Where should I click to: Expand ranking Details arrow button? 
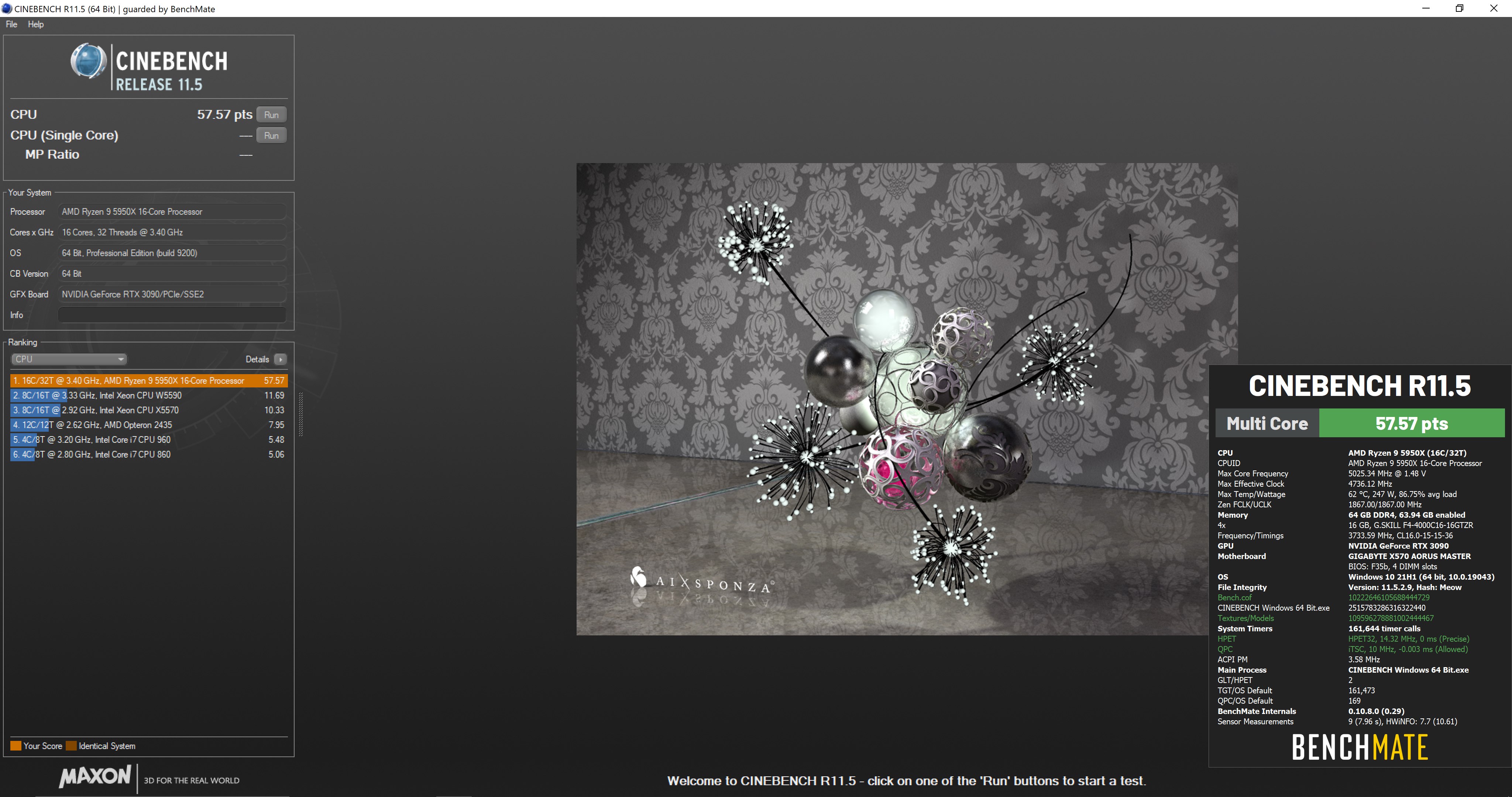pyautogui.click(x=281, y=359)
